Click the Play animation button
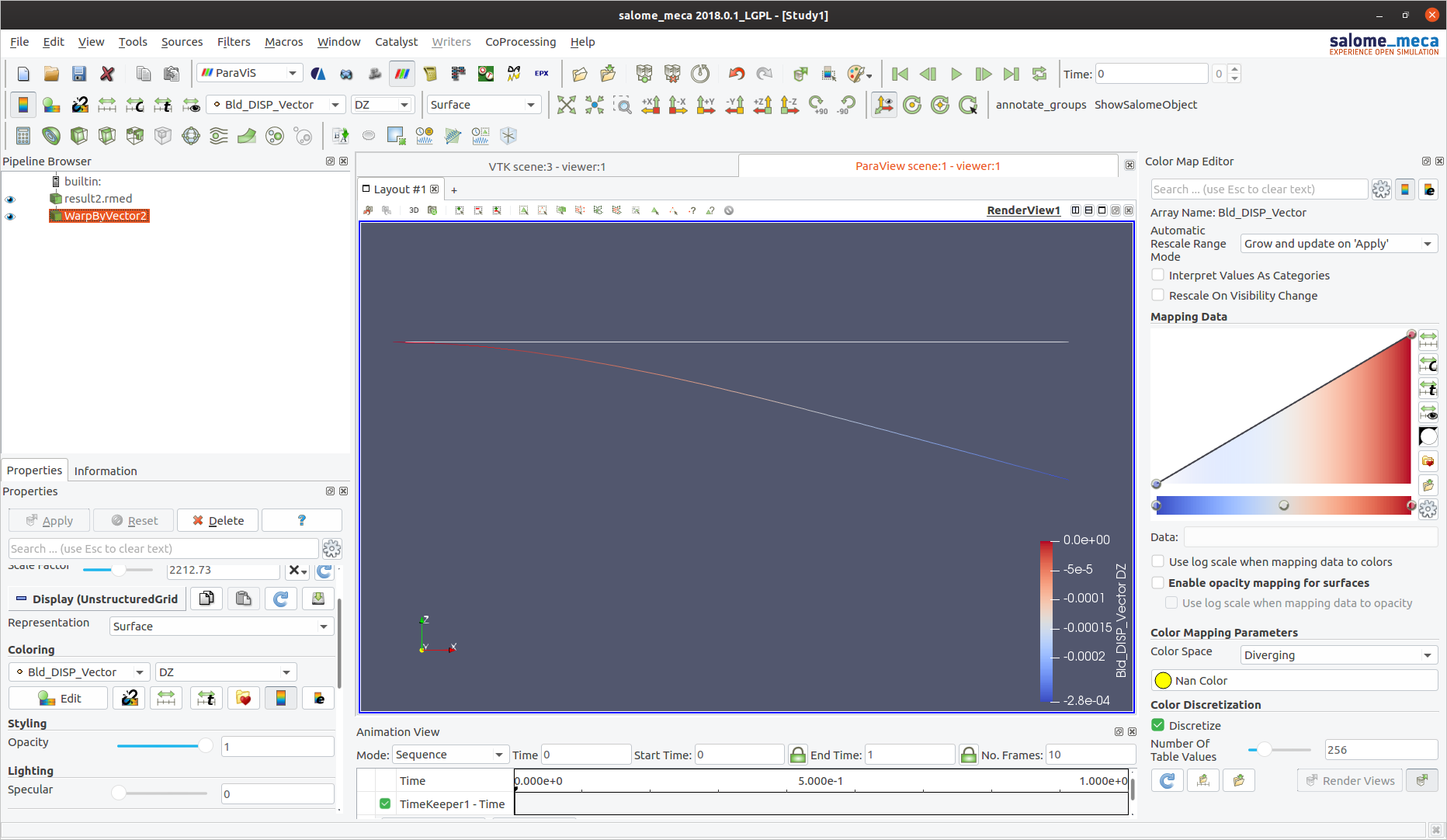 click(956, 74)
